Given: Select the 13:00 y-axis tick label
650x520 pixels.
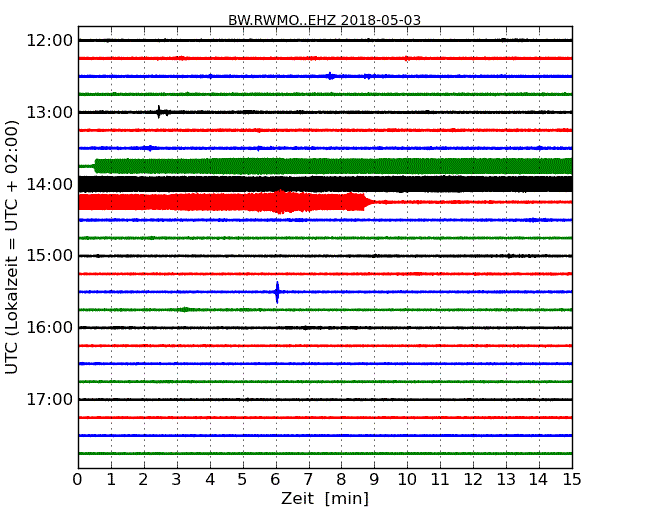Looking at the screenshot, I should [50, 112].
